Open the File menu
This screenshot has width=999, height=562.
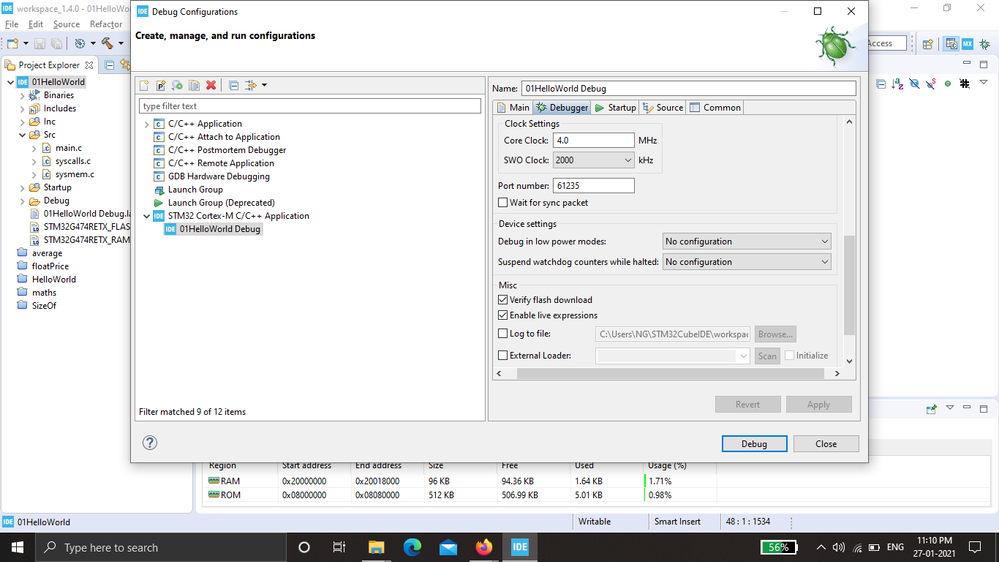(11, 24)
